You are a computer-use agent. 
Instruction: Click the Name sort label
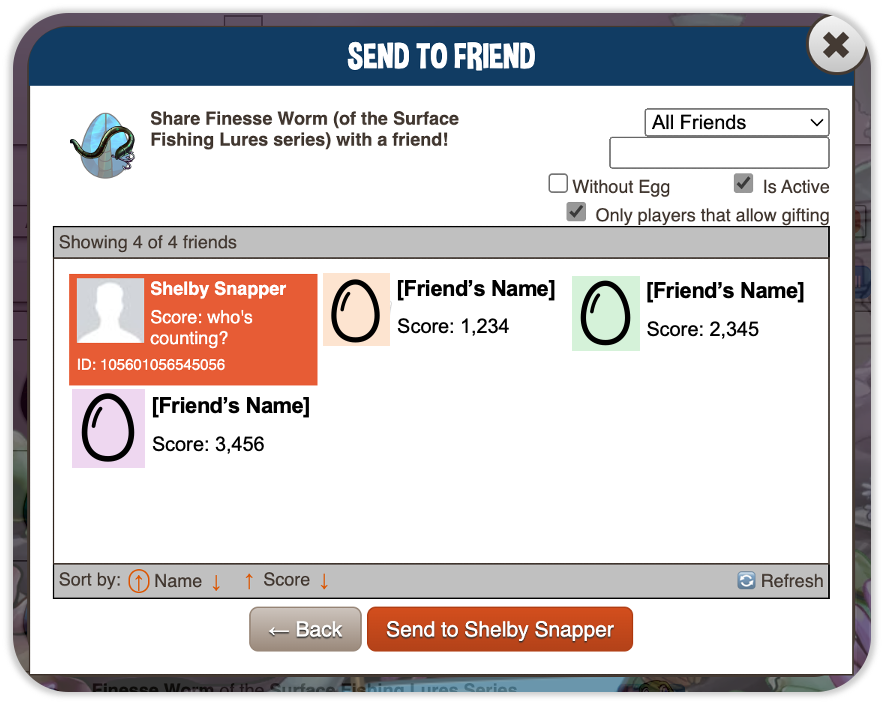tap(178, 581)
